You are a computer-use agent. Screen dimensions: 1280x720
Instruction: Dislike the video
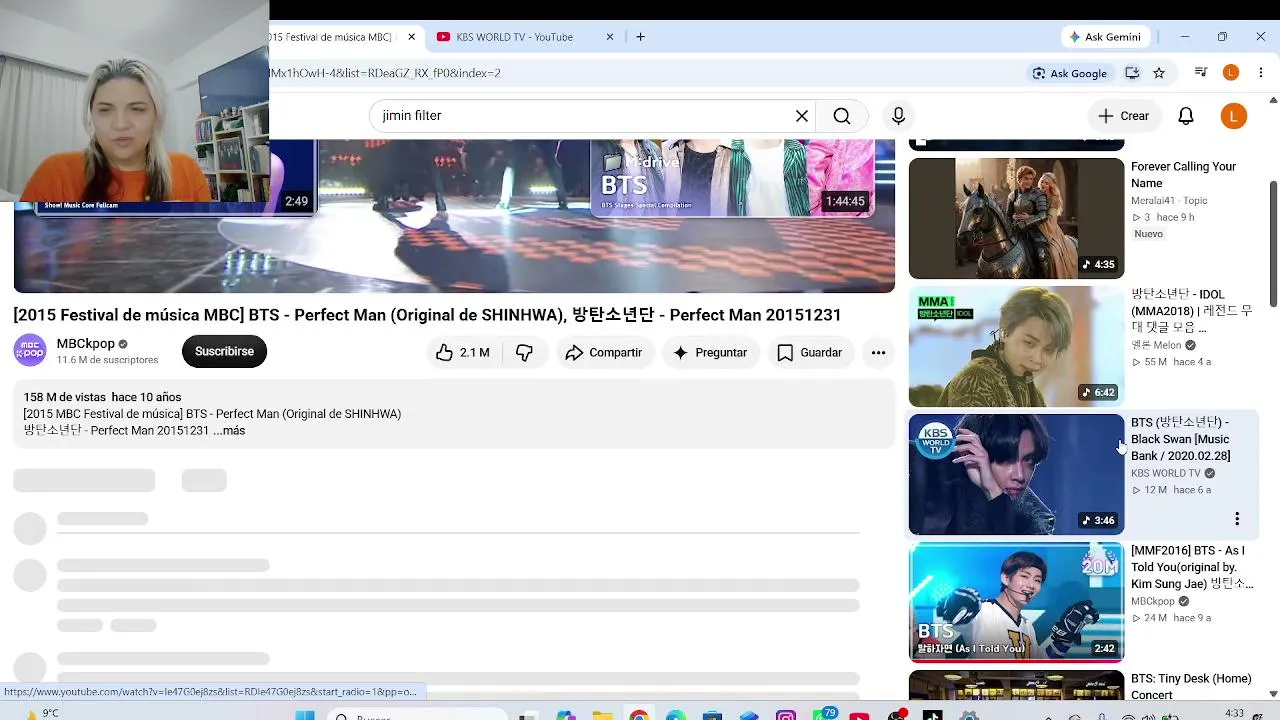click(x=524, y=352)
